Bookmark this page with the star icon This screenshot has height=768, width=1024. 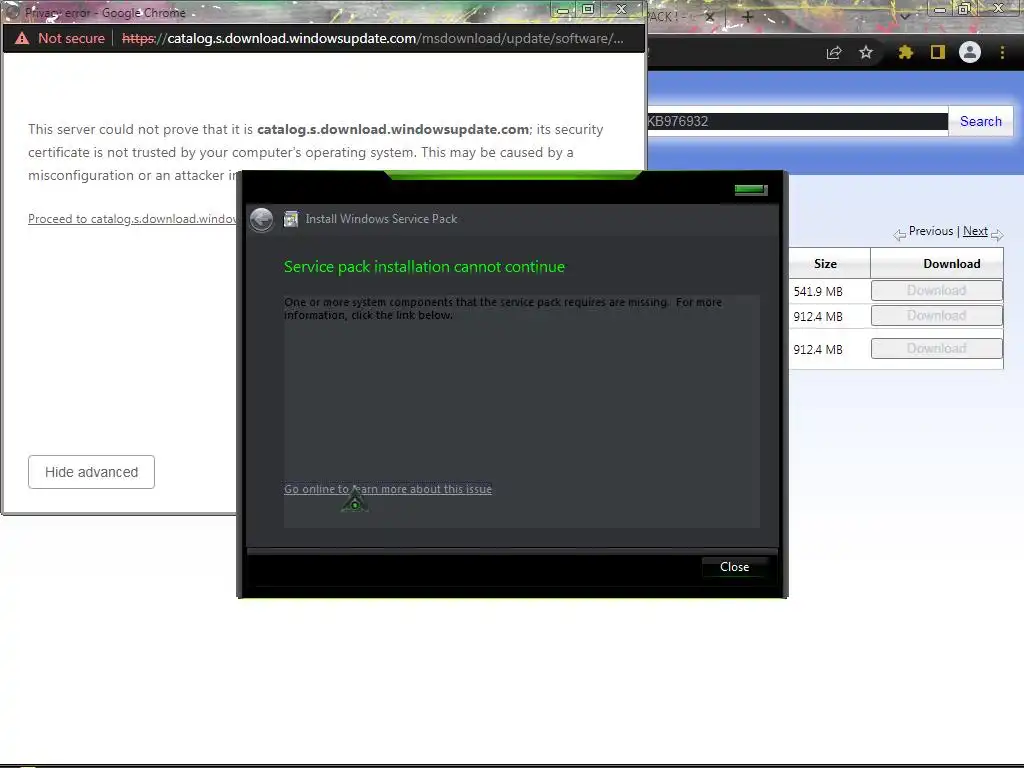tap(866, 52)
